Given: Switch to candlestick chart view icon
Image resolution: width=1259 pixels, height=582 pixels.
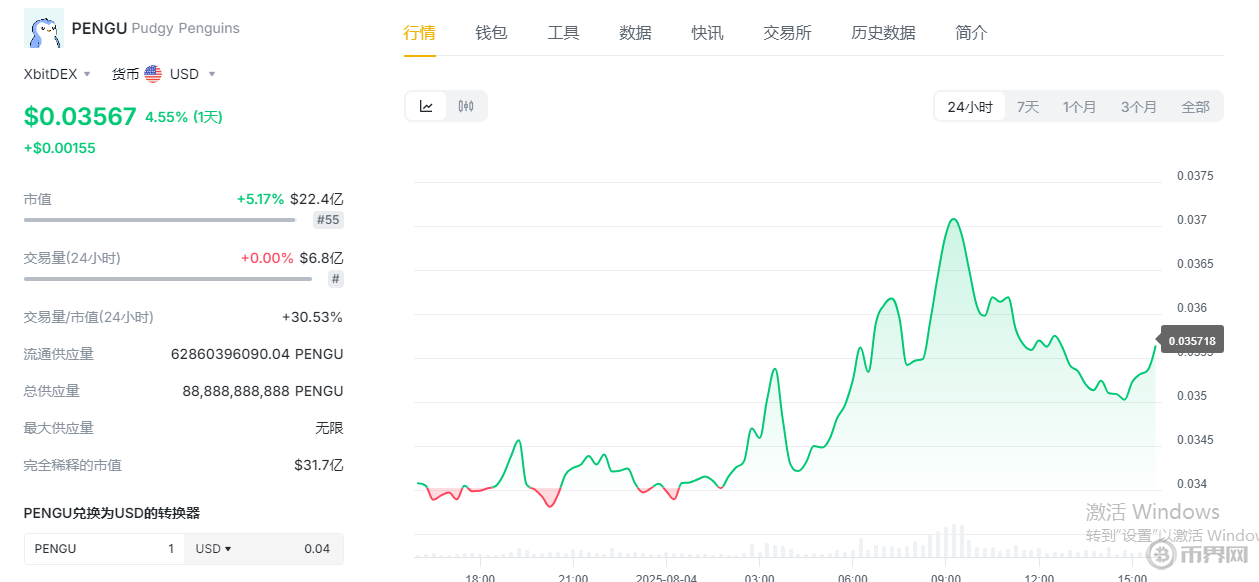Looking at the screenshot, I should (466, 106).
